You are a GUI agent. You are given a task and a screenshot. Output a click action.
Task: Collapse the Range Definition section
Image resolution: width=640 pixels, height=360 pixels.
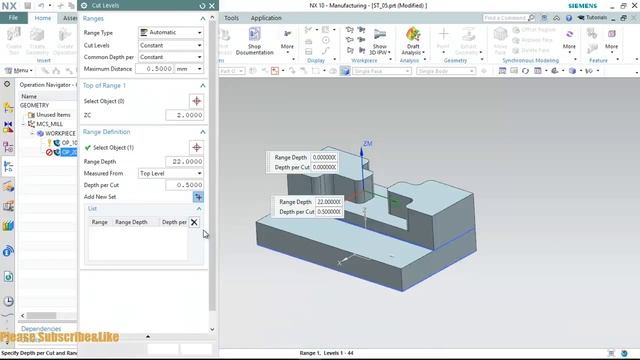[x=202, y=132]
